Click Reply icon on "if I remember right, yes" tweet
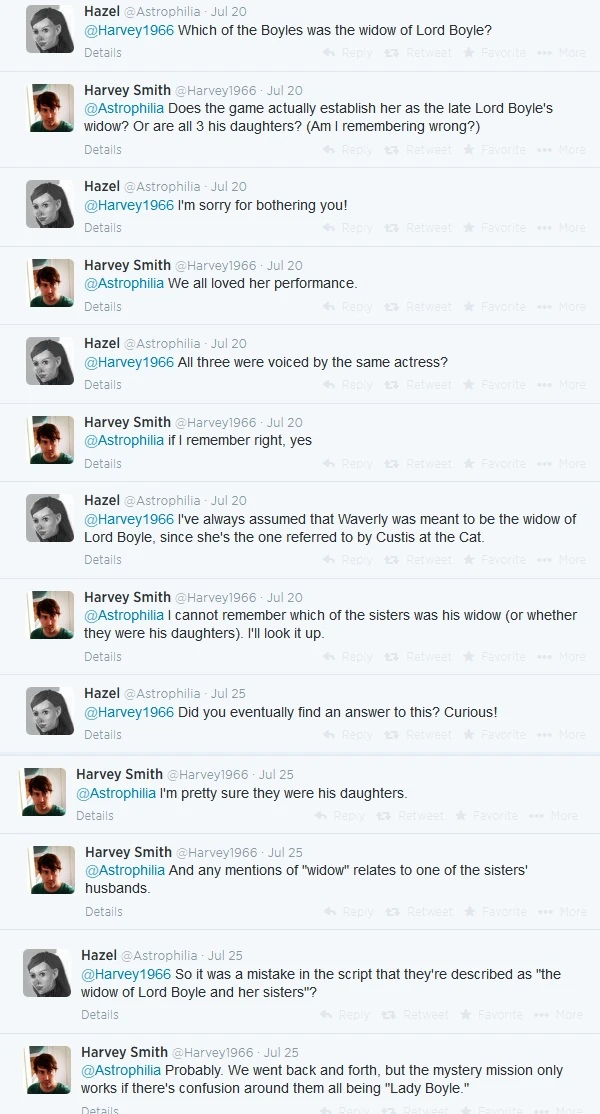600x1114 pixels. pyautogui.click(x=348, y=464)
